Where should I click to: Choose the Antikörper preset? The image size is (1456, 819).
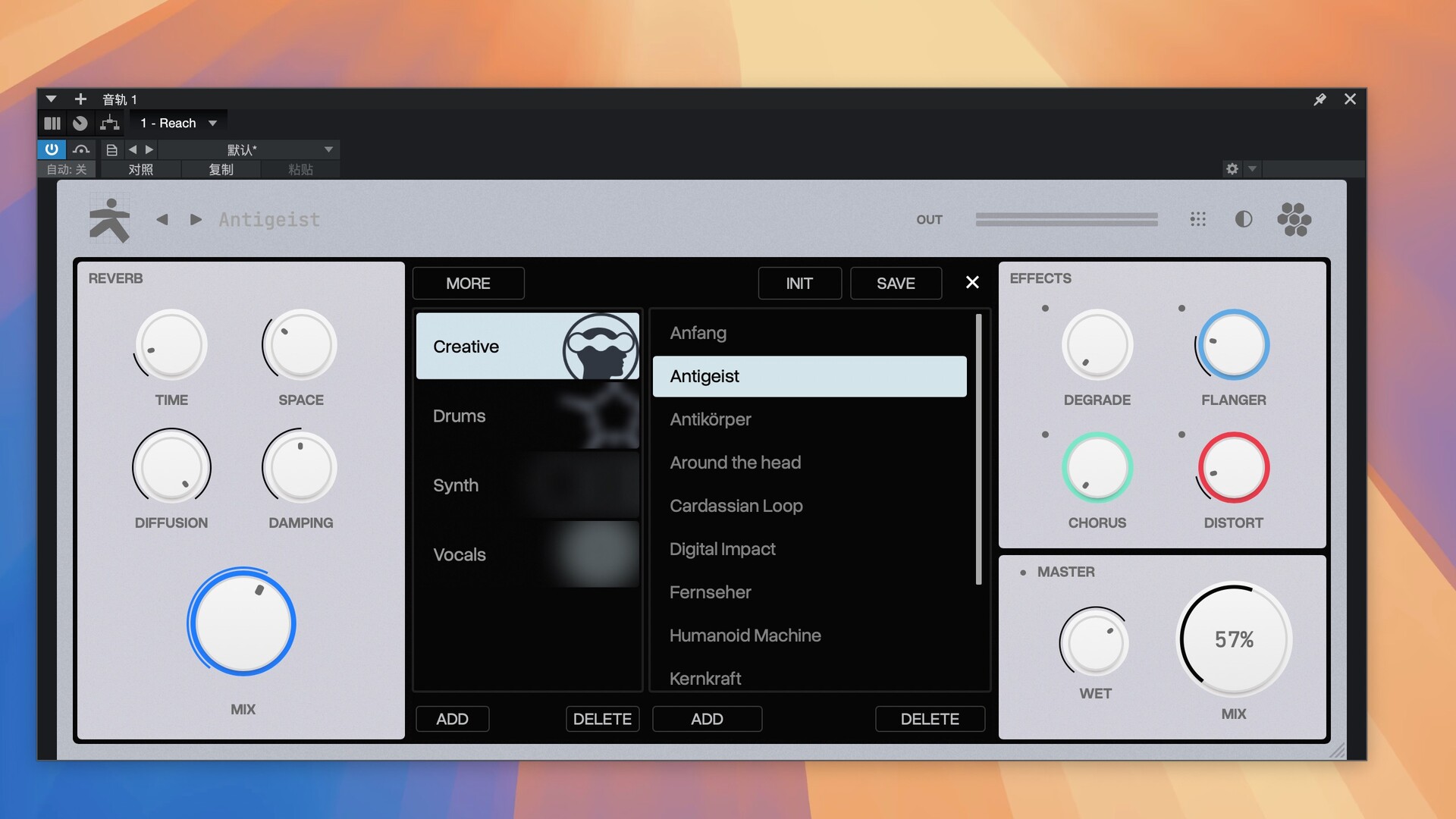(x=809, y=419)
